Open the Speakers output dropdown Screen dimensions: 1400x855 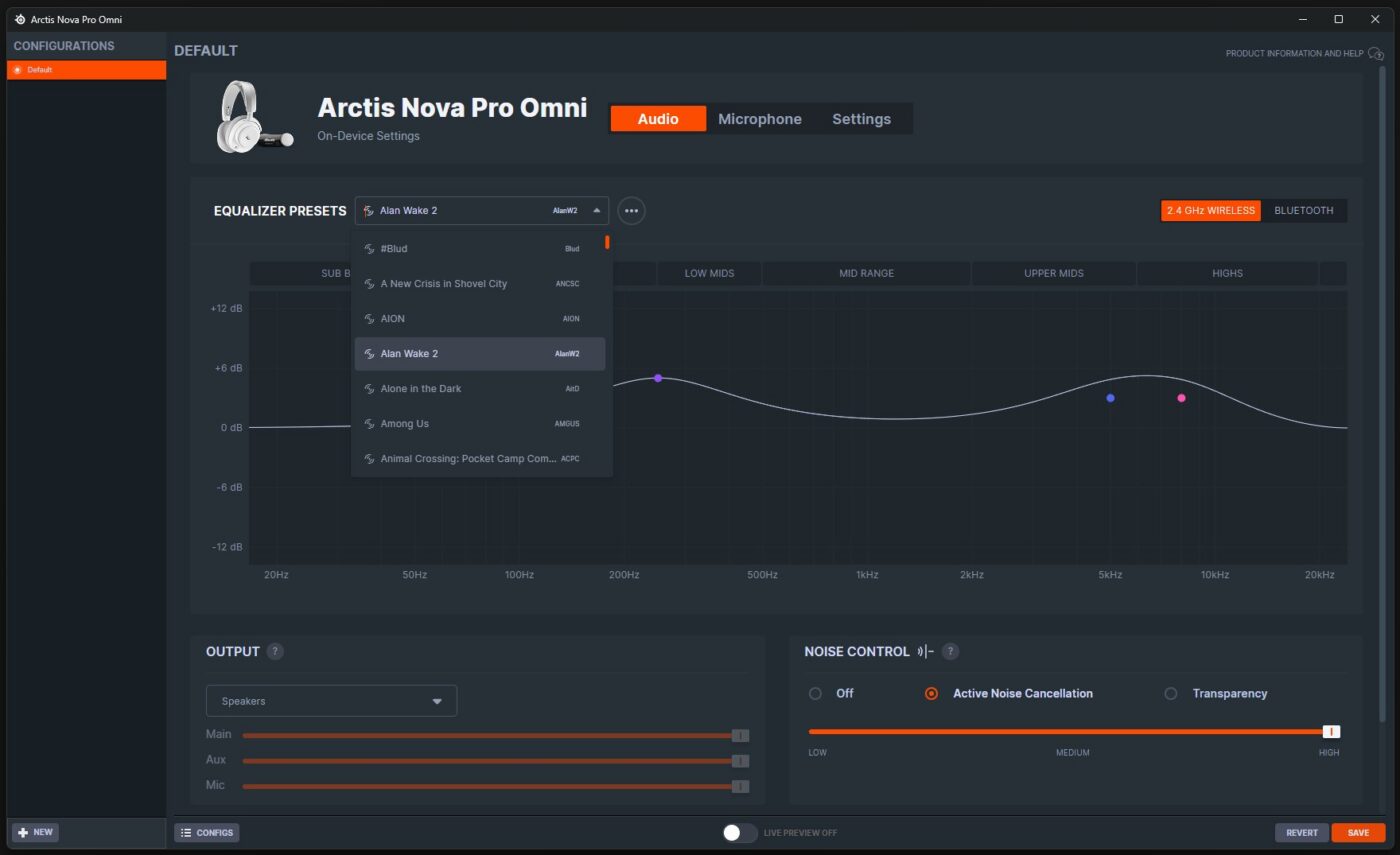331,701
